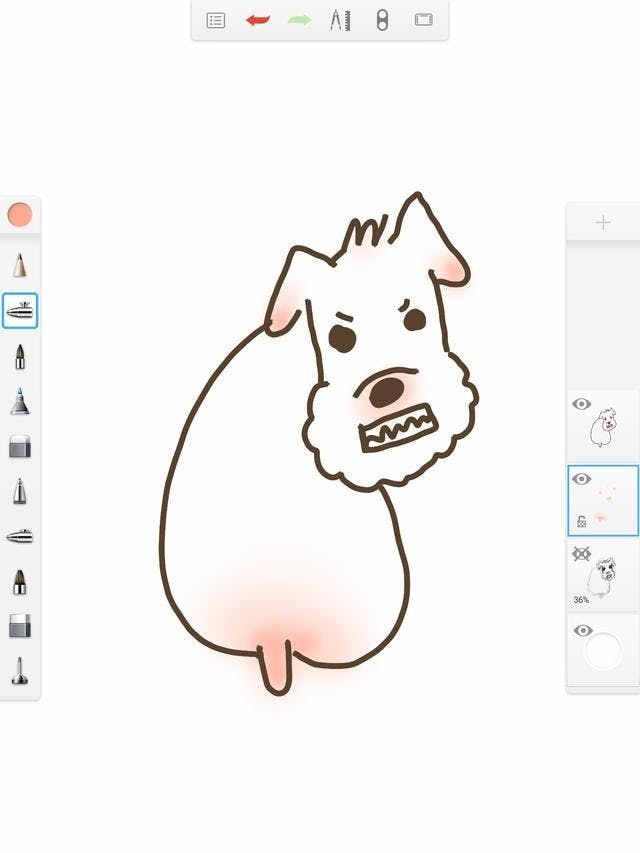Tap the toggle-shaped icon beside the ruler tool
Viewport: 640px width, 853px height.
383,21
